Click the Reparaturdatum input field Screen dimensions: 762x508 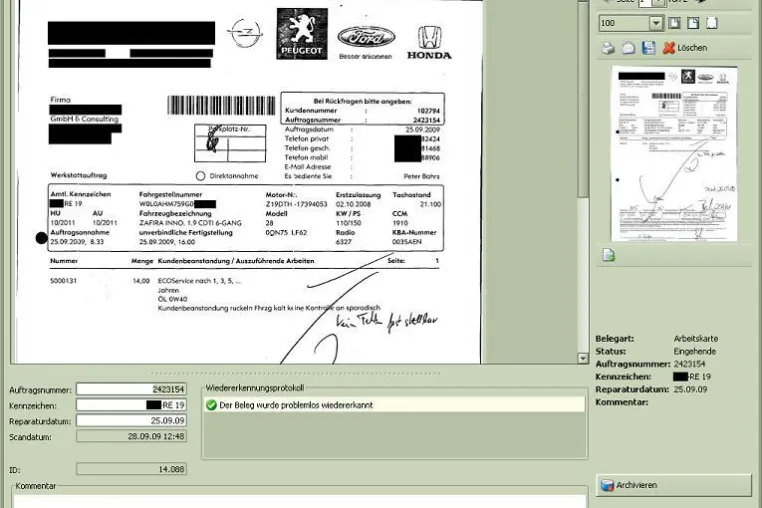pos(131,420)
